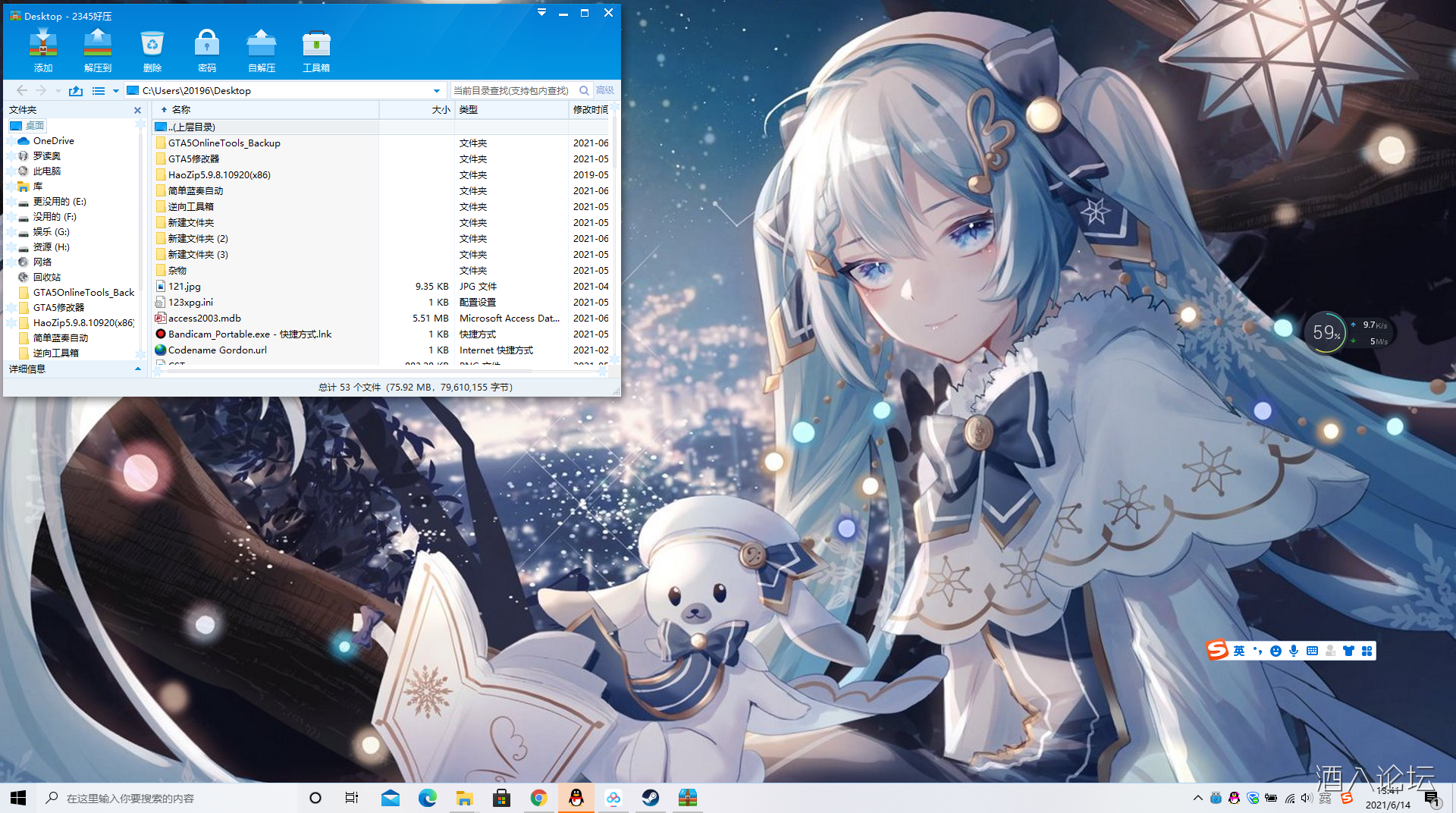Open the 工具箱 (Toolbox) icon
Viewport: 1456px width, 813px height.
click(x=316, y=50)
